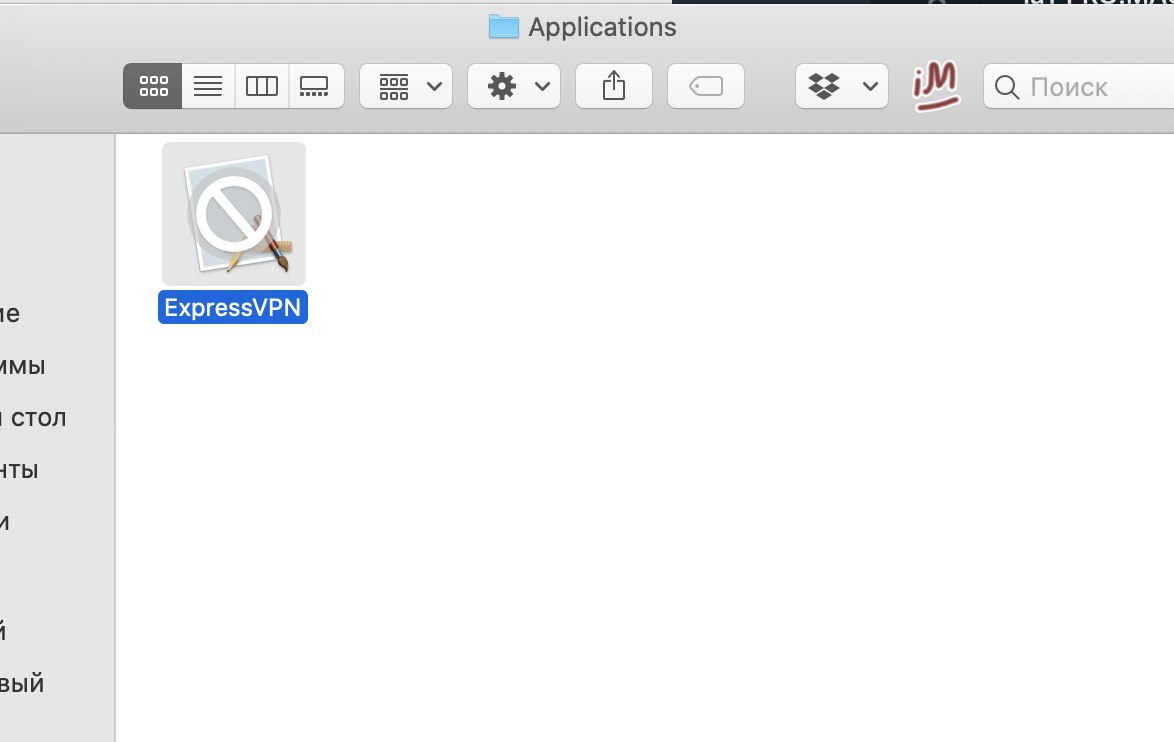
Task: Open the gear action menu
Action: [514, 86]
